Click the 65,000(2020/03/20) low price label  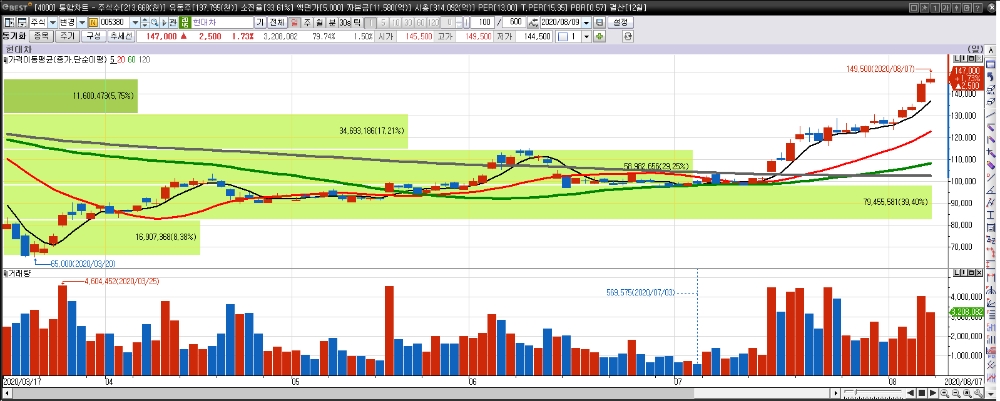click(83, 263)
